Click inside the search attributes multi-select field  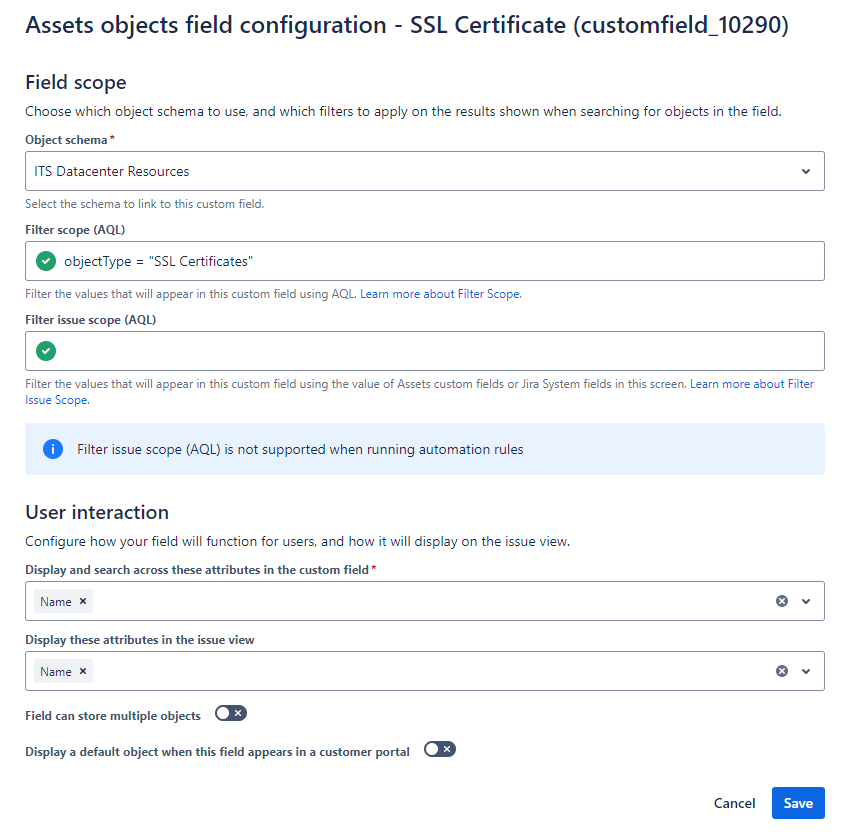(425, 601)
